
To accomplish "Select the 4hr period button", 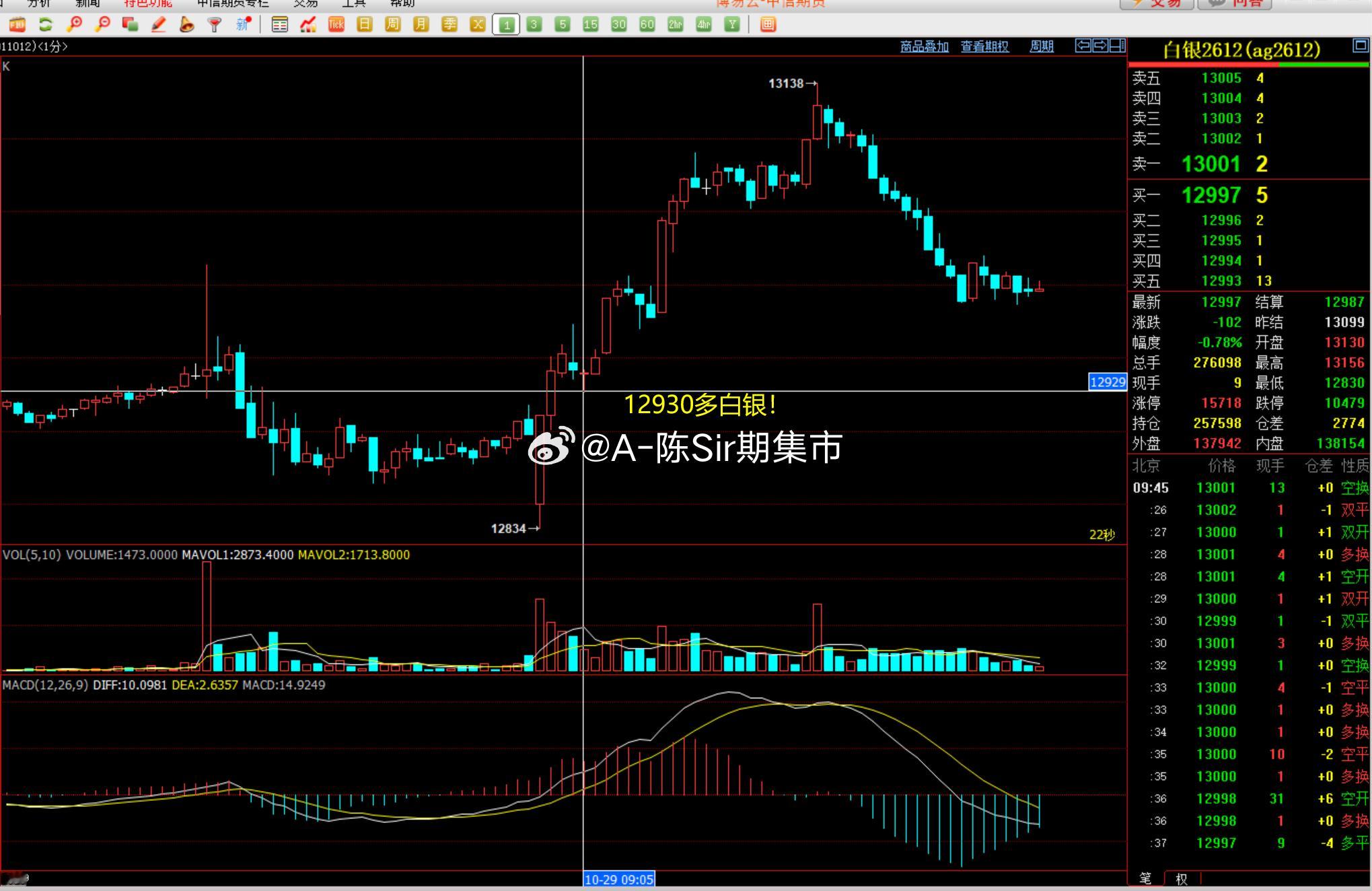I will click(704, 25).
